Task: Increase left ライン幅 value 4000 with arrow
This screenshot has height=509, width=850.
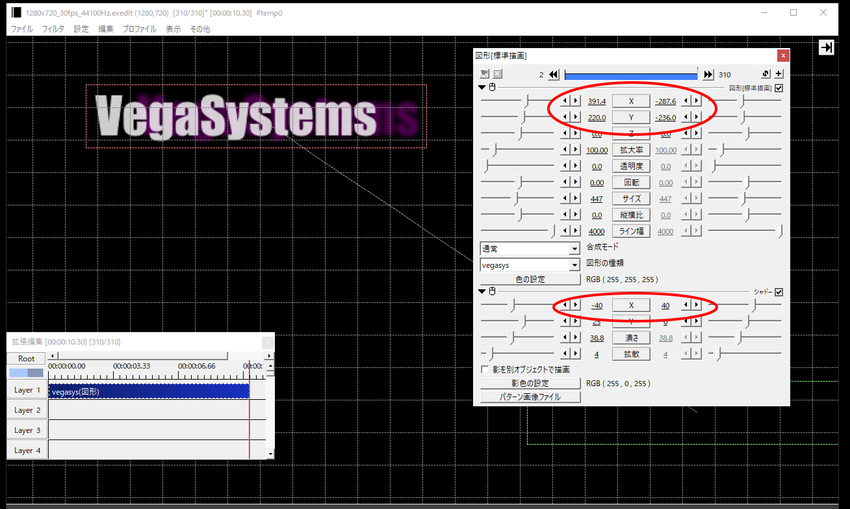Action: point(576,231)
